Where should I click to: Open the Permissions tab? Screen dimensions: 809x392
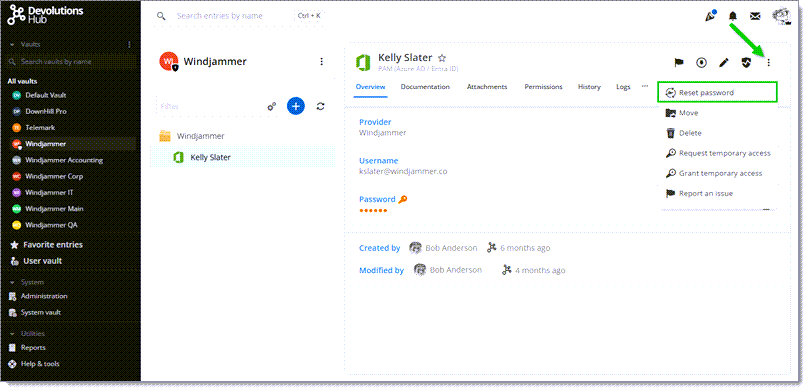point(543,87)
